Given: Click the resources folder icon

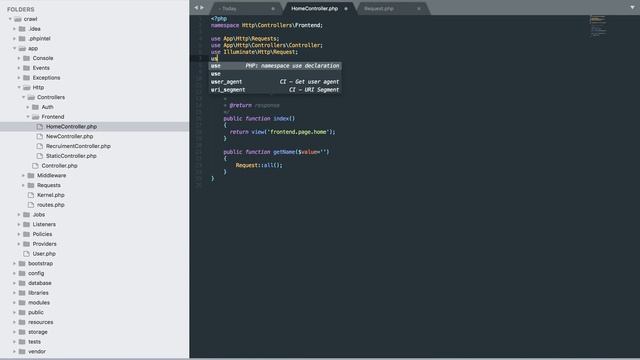Looking at the screenshot, I should tap(22, 322).
